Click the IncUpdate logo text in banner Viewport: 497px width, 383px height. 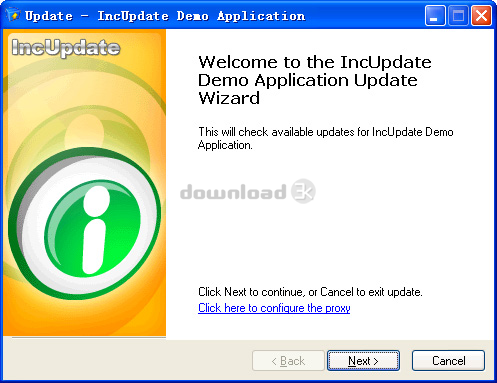(66, 48)
